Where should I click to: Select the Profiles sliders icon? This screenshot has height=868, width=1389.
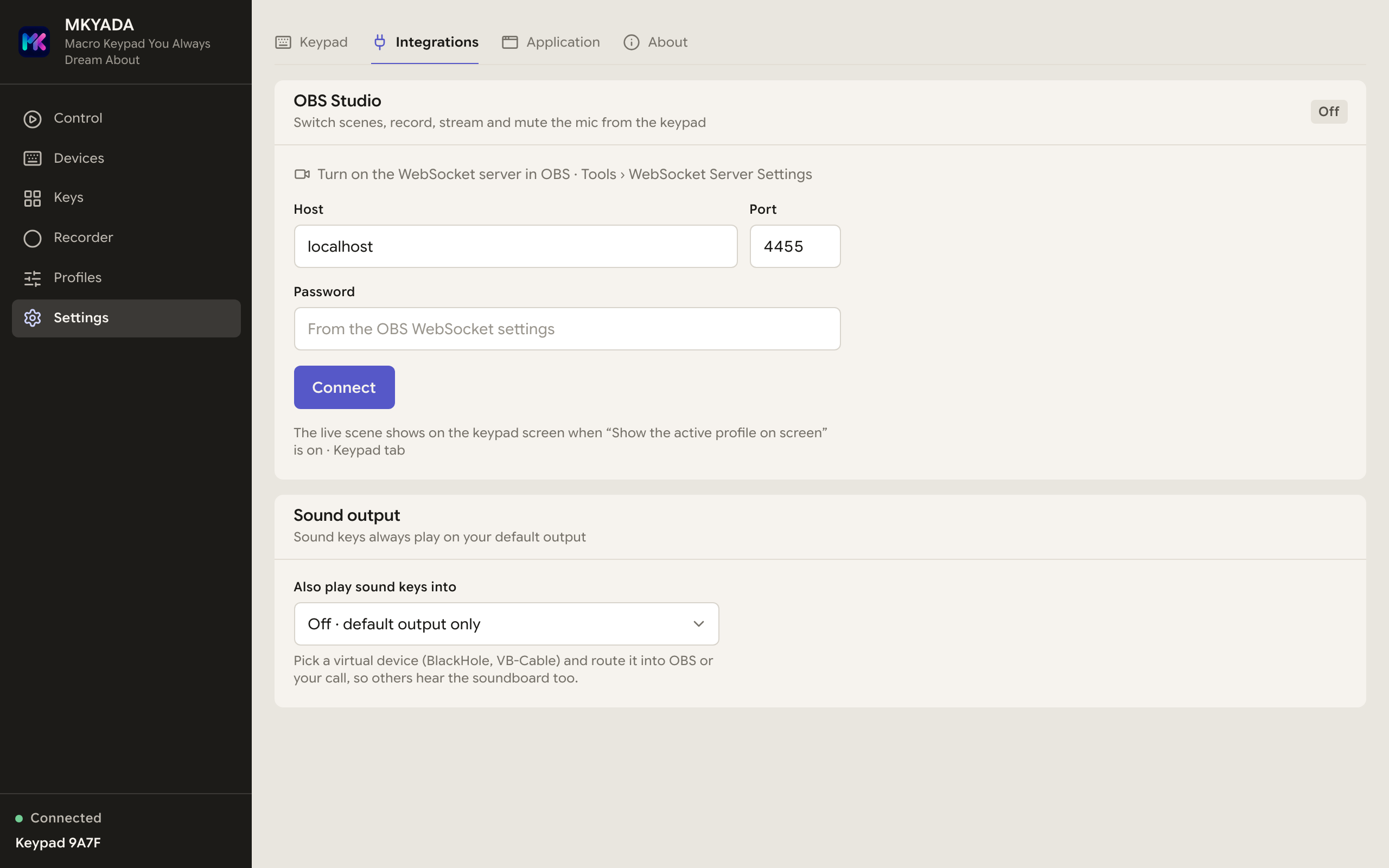(33, 278)
